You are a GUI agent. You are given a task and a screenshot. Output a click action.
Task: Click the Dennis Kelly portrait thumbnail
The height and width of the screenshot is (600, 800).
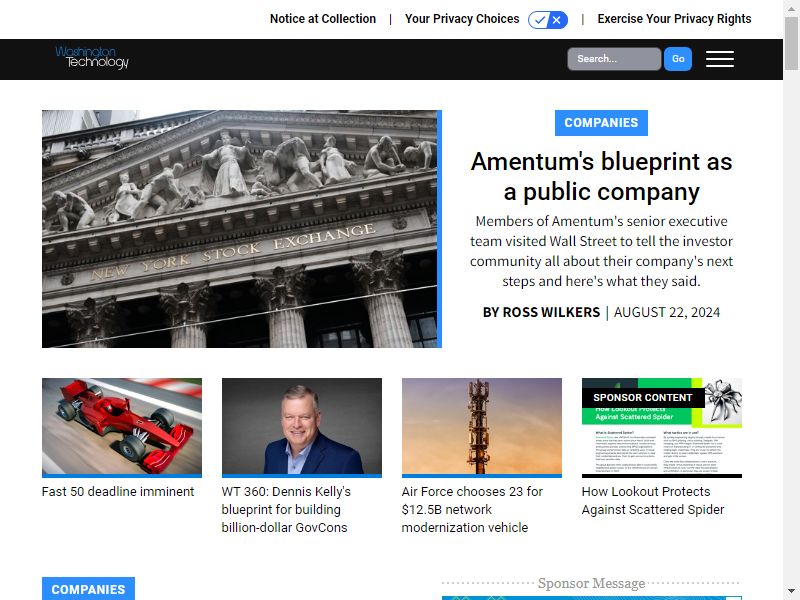pyautogui.click(x=302, y=428)
